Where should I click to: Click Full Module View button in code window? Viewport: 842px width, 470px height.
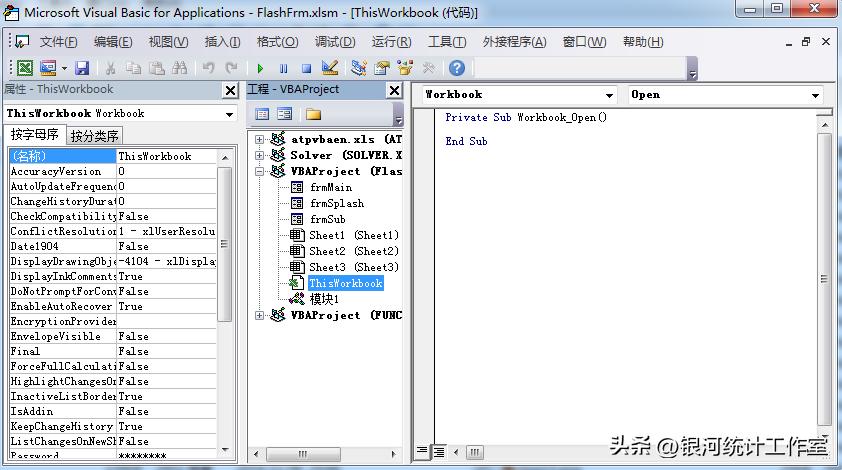click(439, 452)
